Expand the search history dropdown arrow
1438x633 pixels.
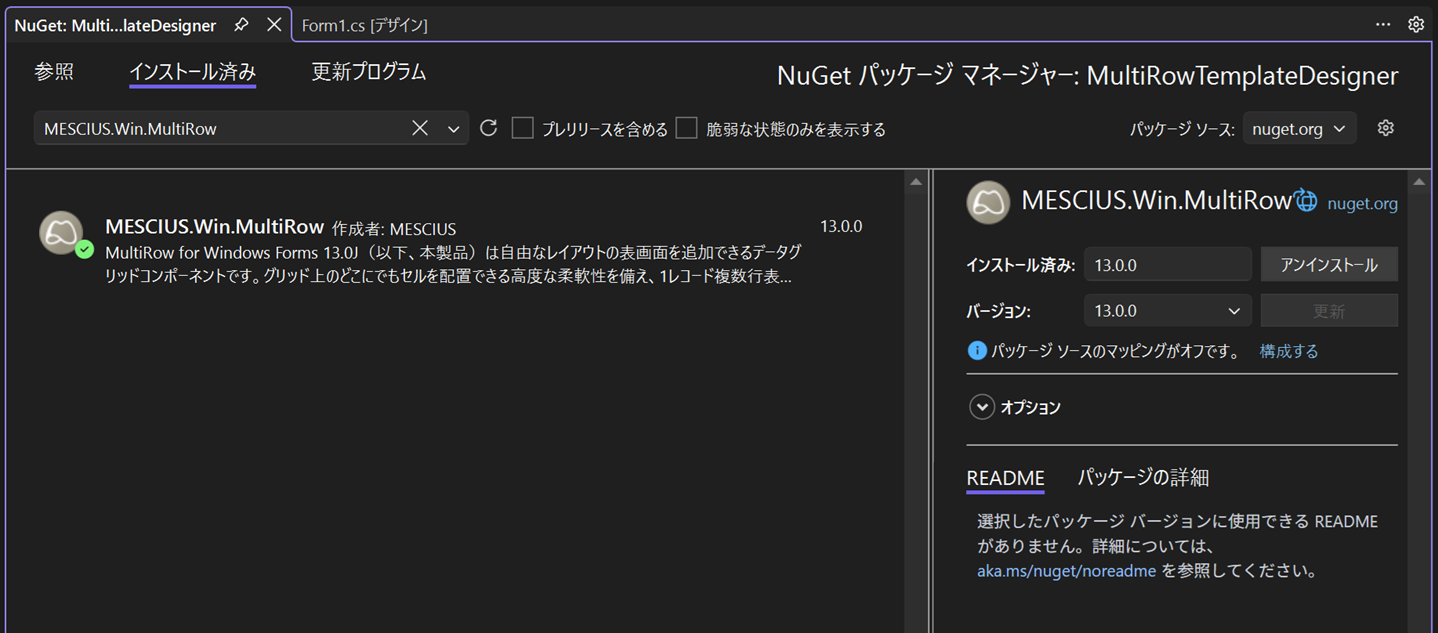coord(453,129)
